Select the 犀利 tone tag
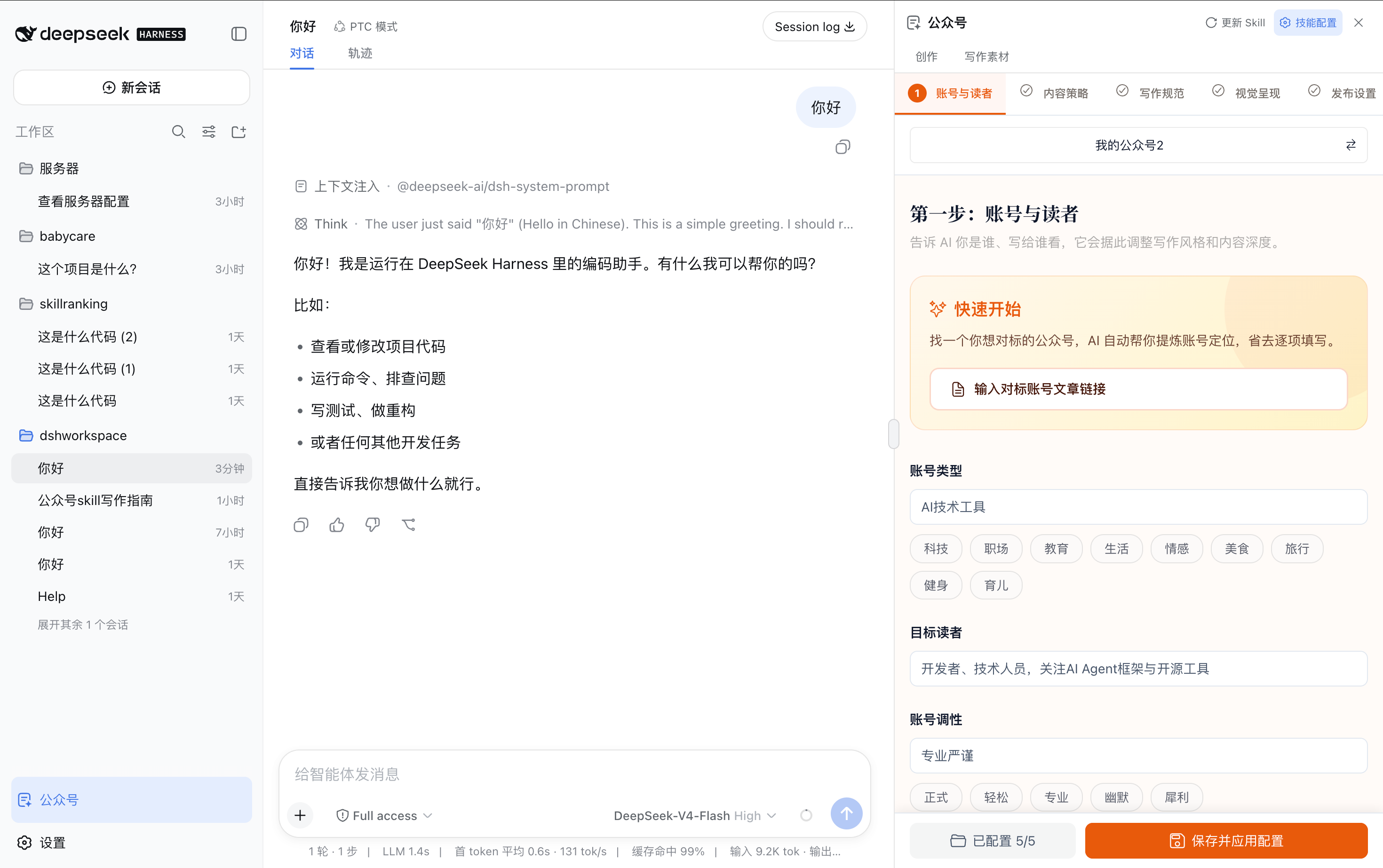Viewport: 1383px width, 868px height. tap(1176, 797)
